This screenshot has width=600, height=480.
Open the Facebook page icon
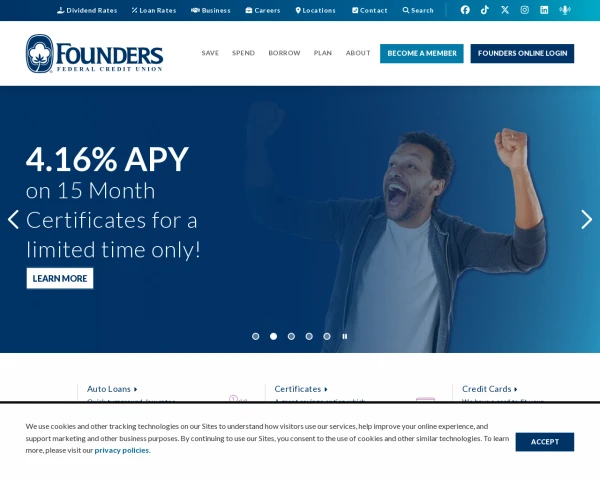(465, 10)
